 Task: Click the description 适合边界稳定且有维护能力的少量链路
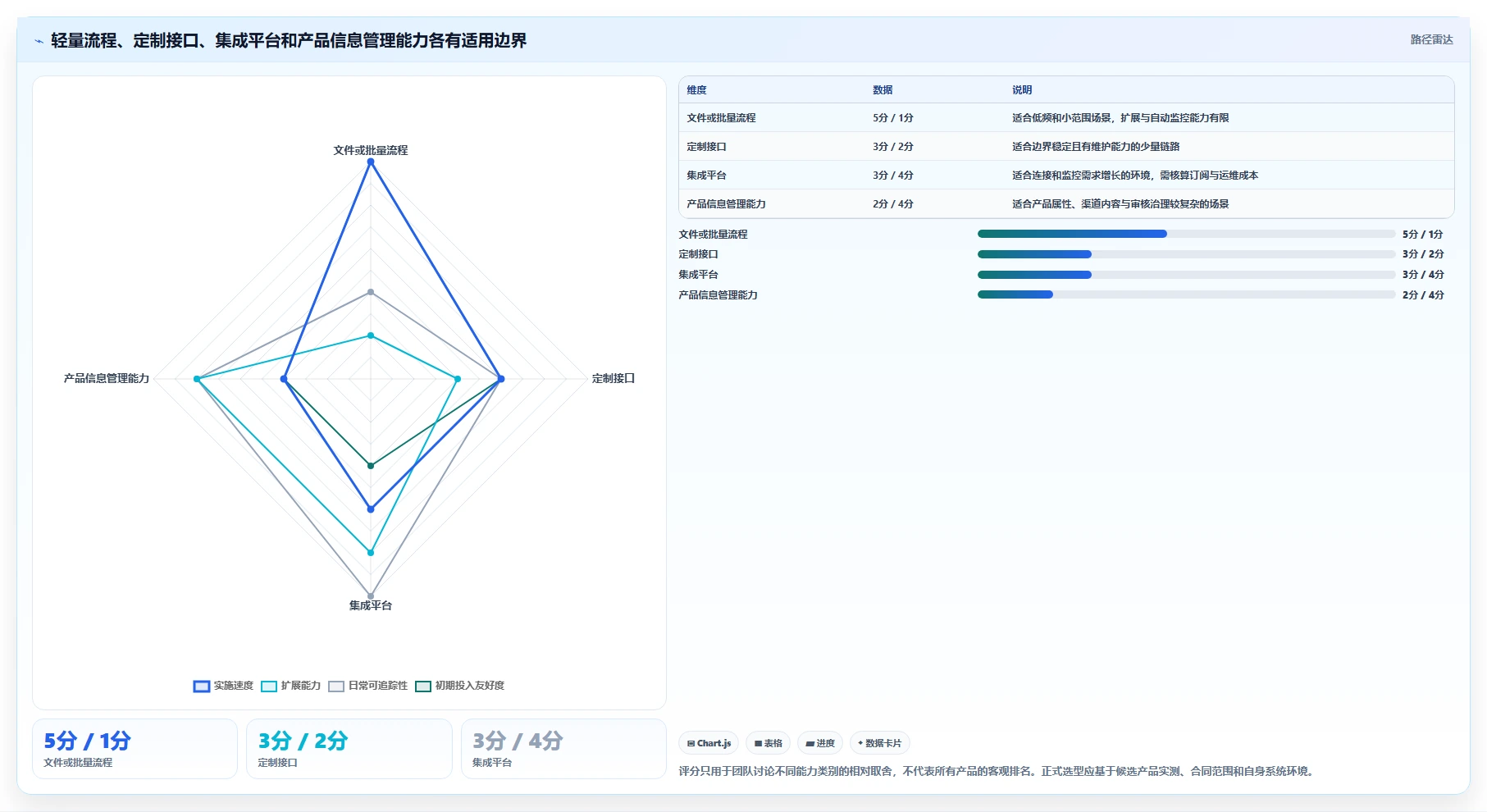coord(1096,147)
